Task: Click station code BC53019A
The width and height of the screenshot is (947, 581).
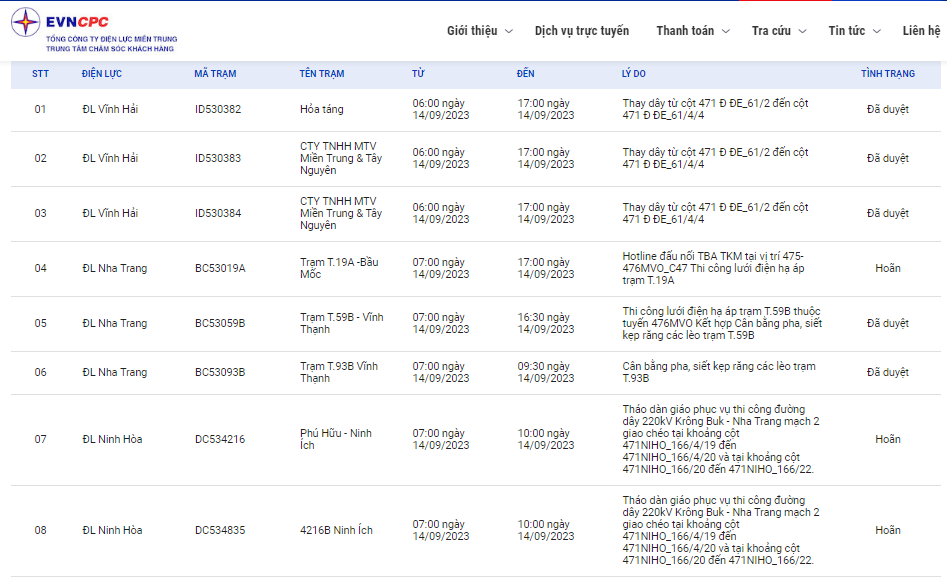Action: 220,268
